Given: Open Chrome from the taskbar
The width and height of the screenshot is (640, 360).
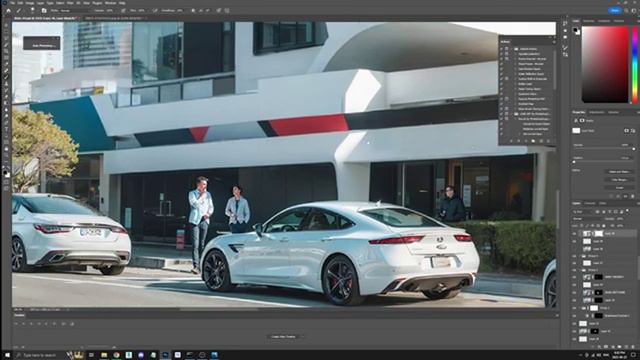Looking at the screenshot, I should pyautogui.click(x=116, y=355).
